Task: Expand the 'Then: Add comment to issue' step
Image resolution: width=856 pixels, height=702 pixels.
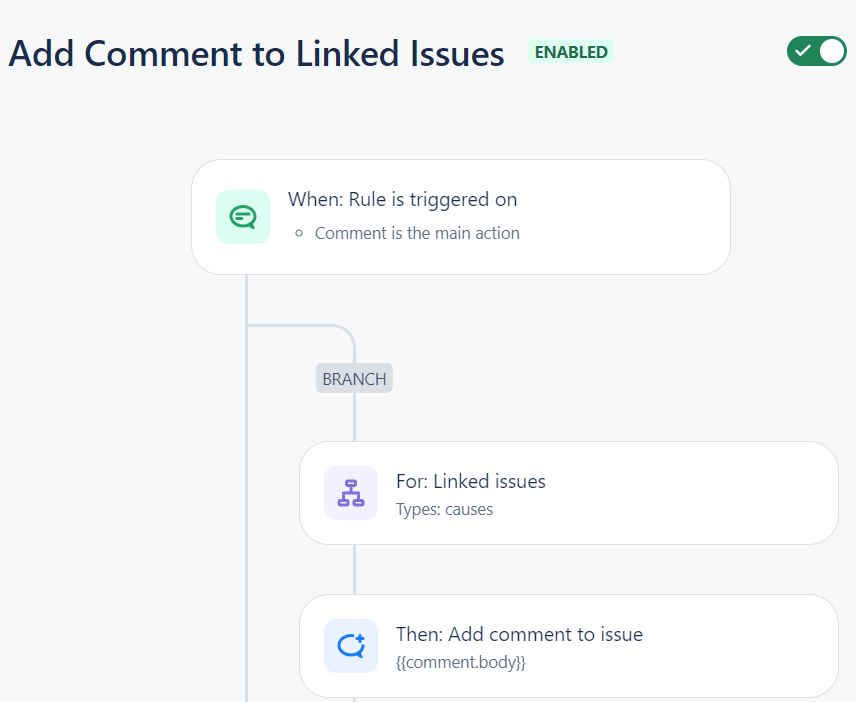Action: (x=569, y=645)
